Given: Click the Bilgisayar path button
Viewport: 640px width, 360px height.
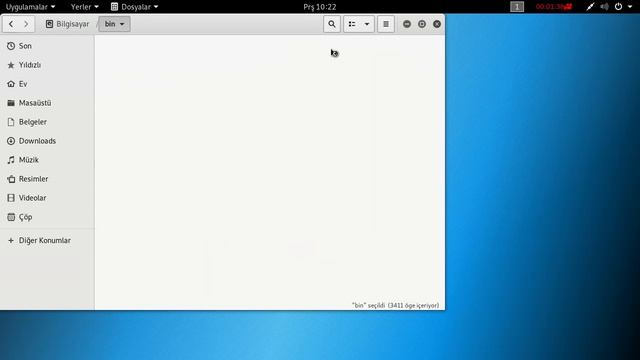Looking at the screenshot, I should 67,24.
